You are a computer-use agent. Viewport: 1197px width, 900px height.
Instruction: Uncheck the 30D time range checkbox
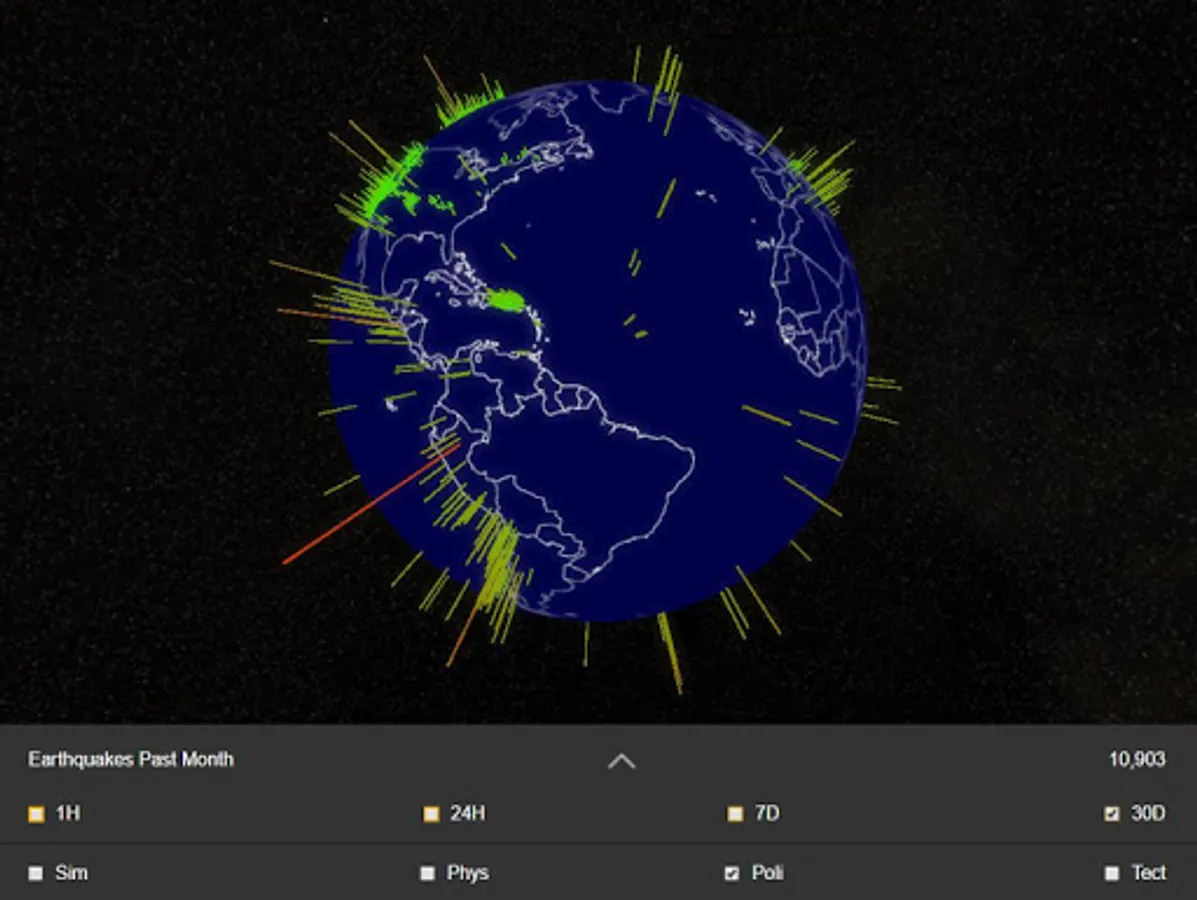pos(1112,814)
